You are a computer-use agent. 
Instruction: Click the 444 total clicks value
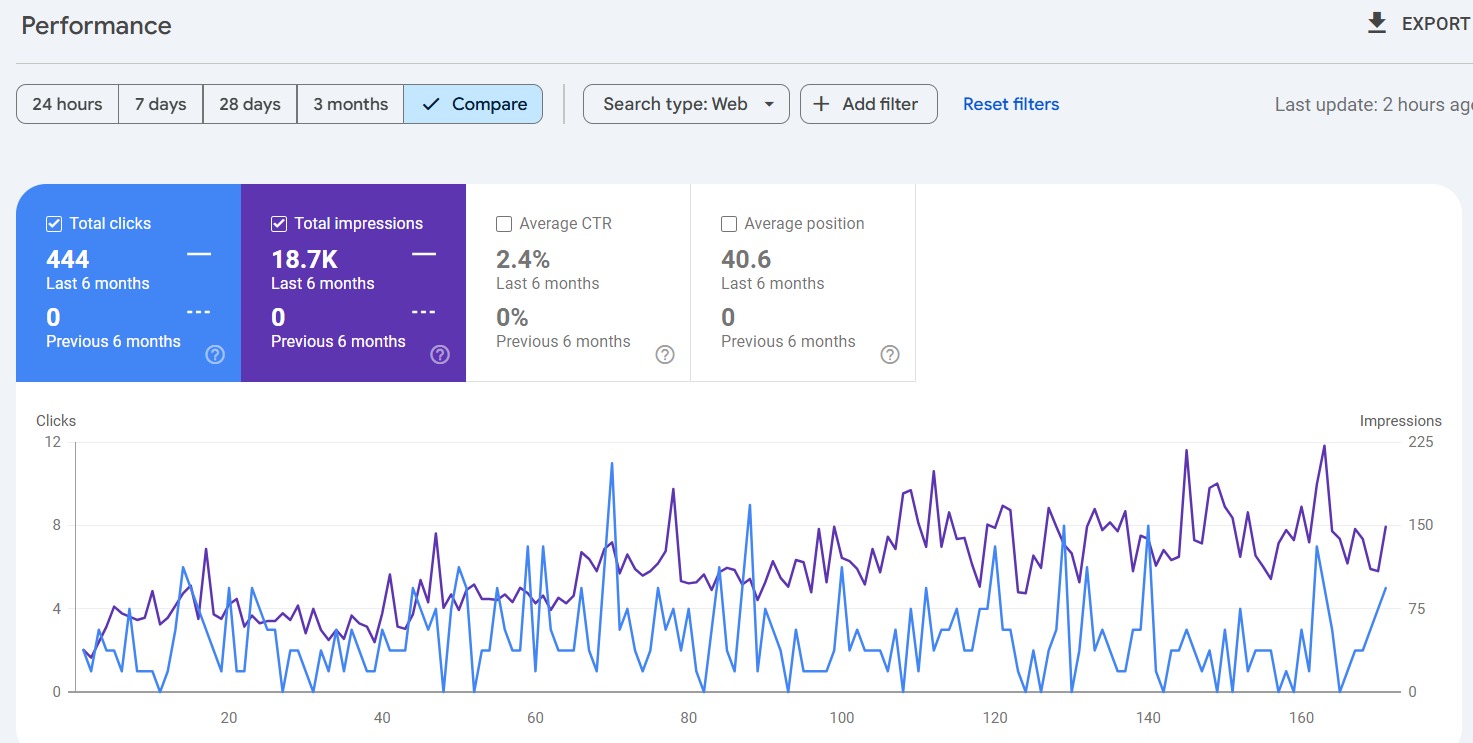[x=68, y=260]
